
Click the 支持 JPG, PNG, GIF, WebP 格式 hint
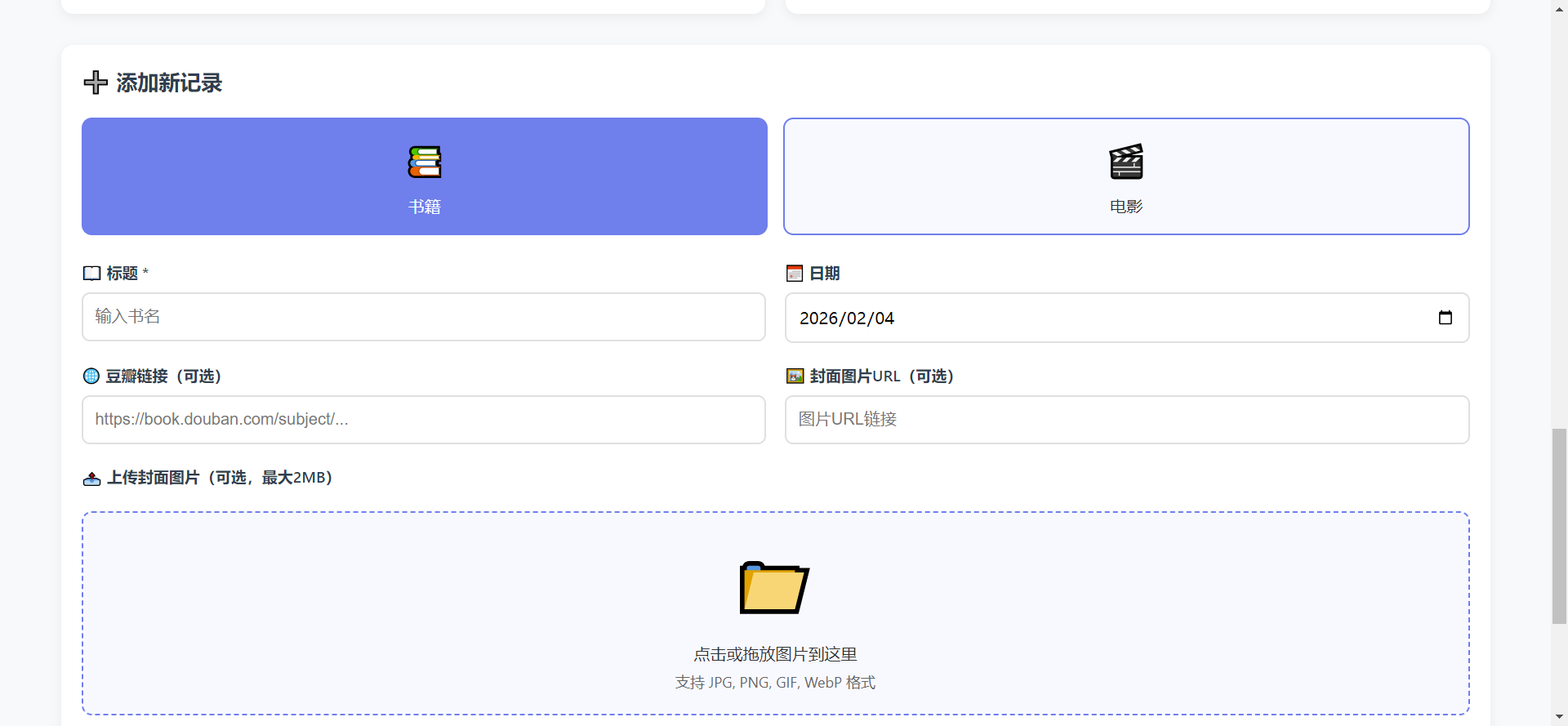click(x=775, y=682)
